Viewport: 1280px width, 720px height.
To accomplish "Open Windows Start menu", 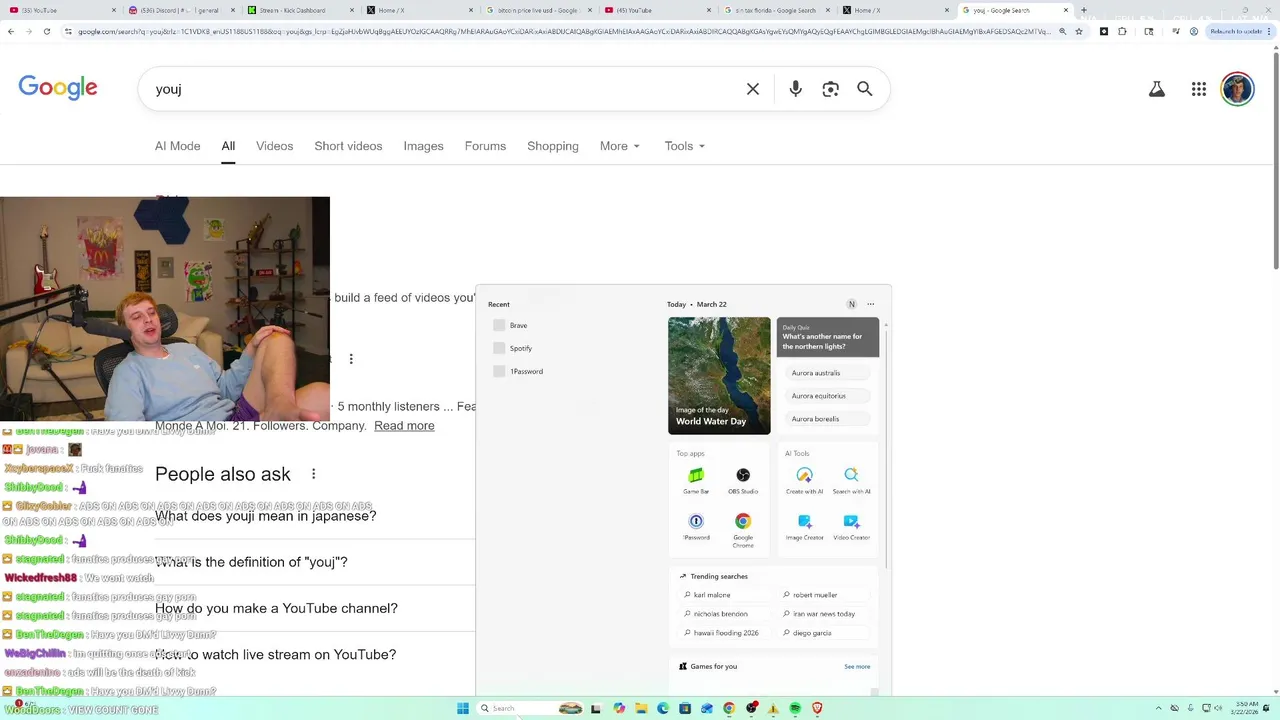I will tap(463, 708).
